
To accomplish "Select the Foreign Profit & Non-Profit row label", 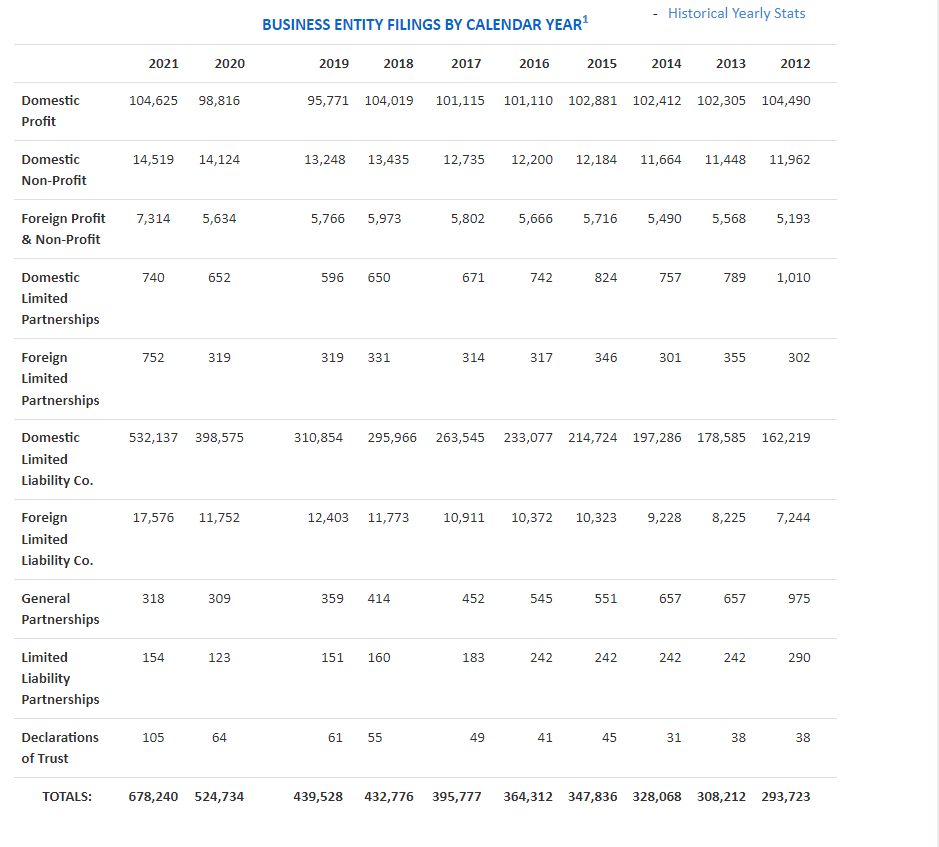I will (x=63, y=229).
